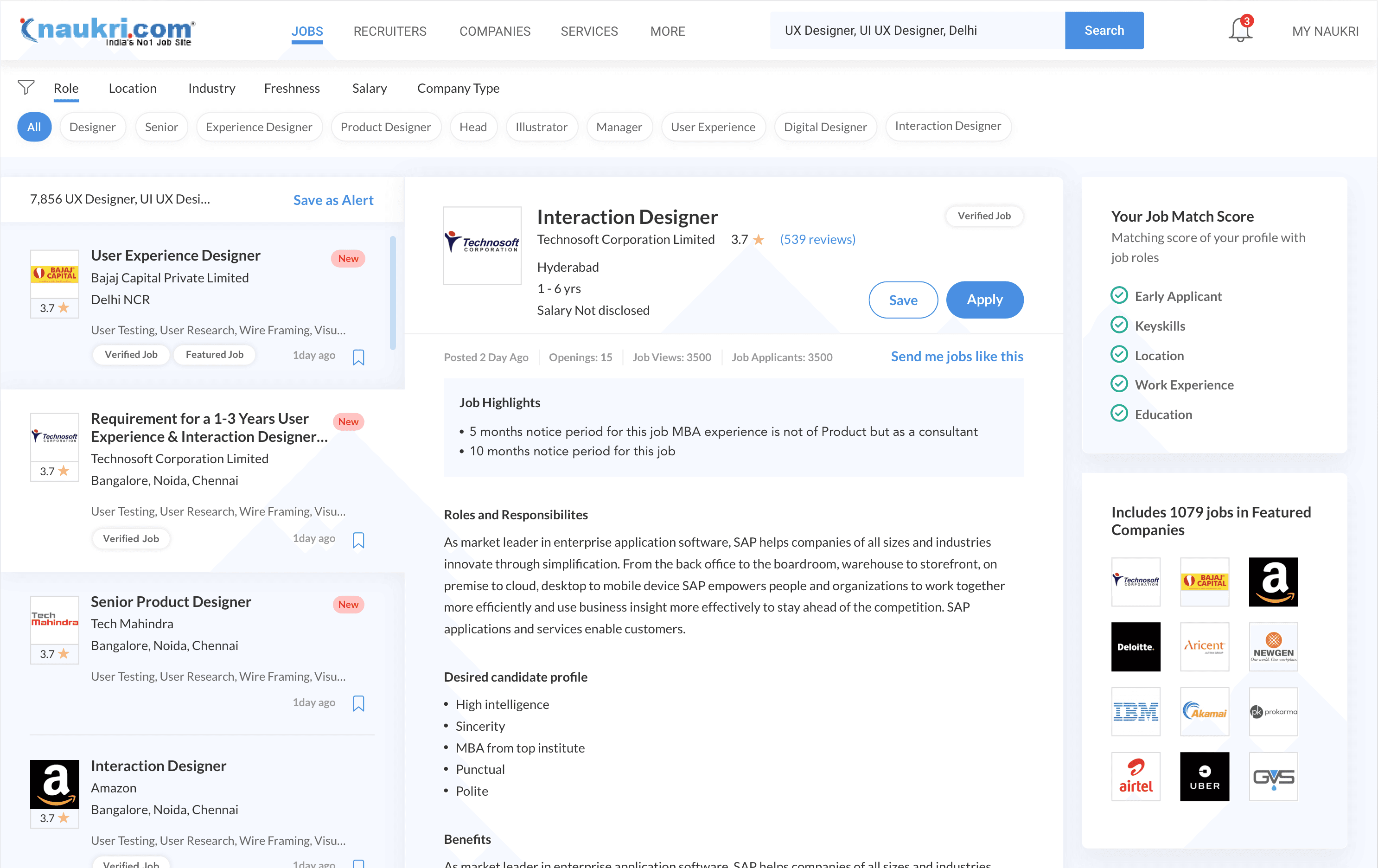Click the naukri.com home logo
Image resolution: width=1378 pixels, height=868 pixels.
tap(108, 30)
